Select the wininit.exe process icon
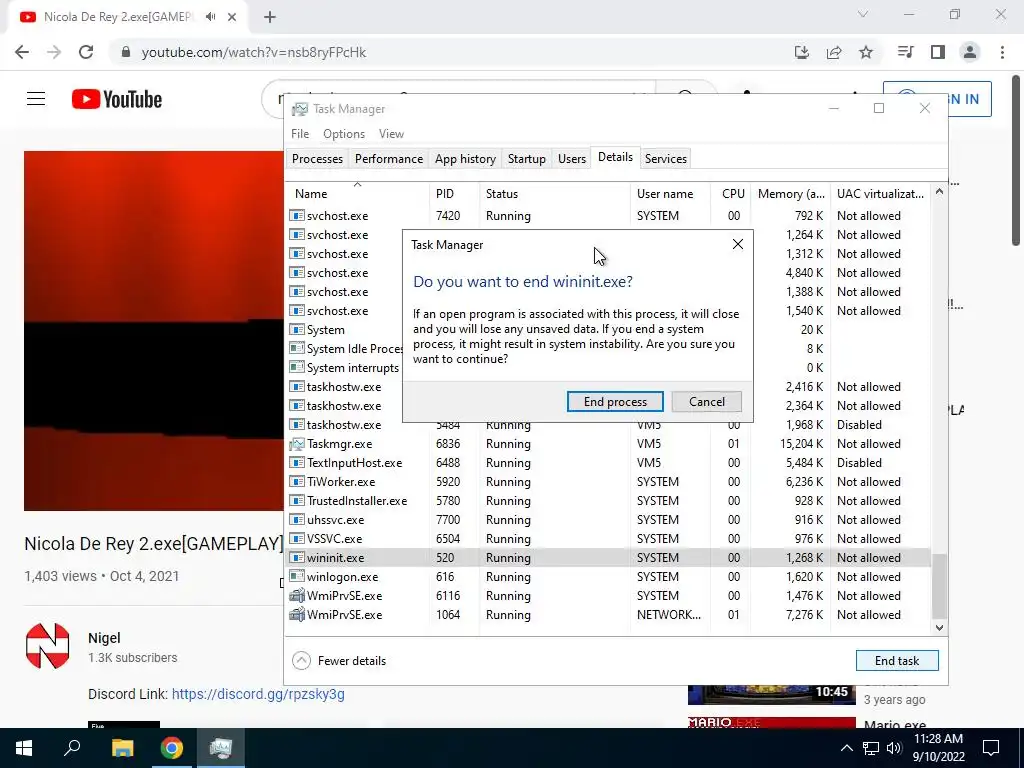Screen dimensions: 1024x768 [297, 558]
